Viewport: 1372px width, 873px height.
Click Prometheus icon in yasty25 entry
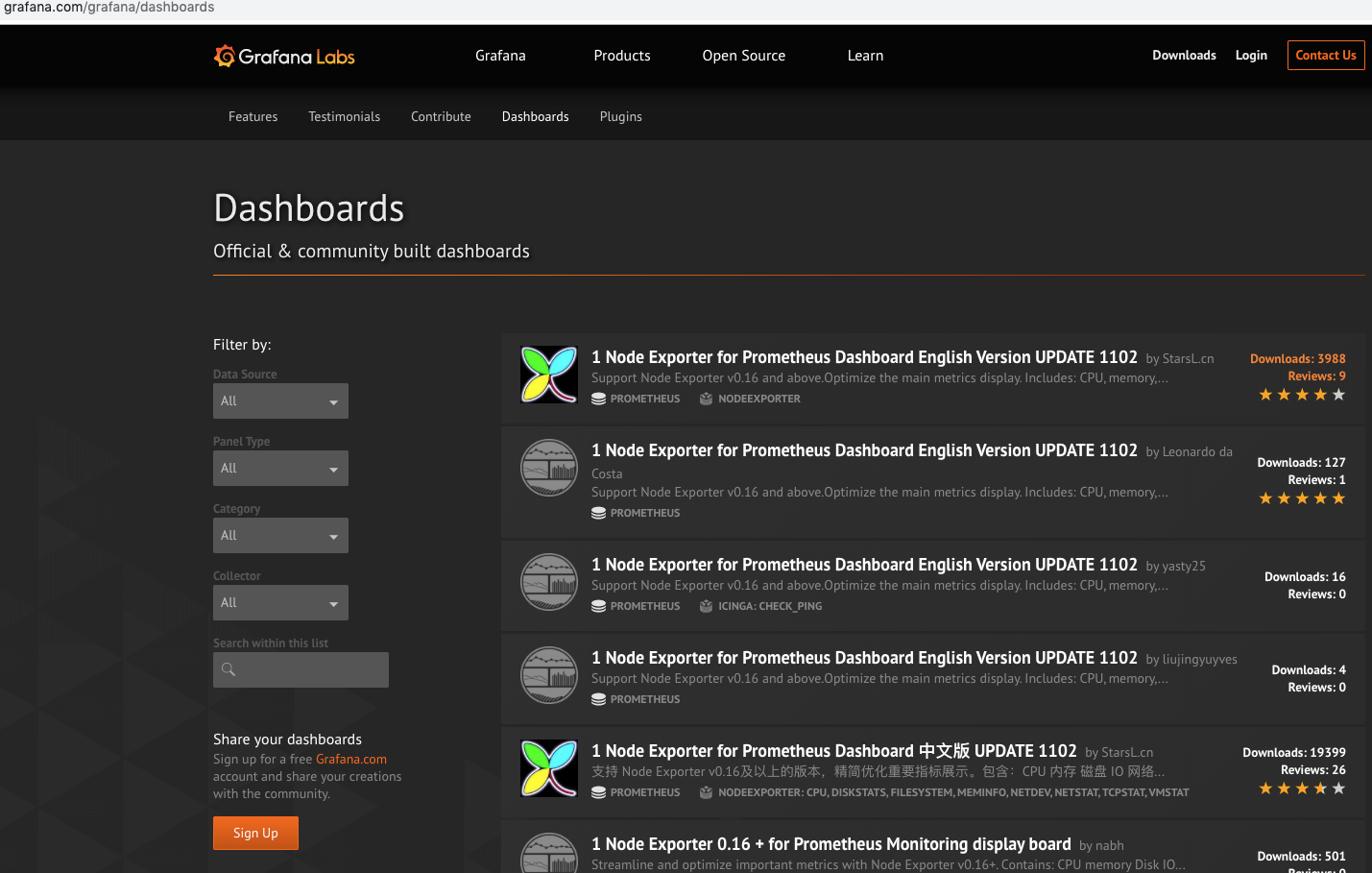point(598,606)
